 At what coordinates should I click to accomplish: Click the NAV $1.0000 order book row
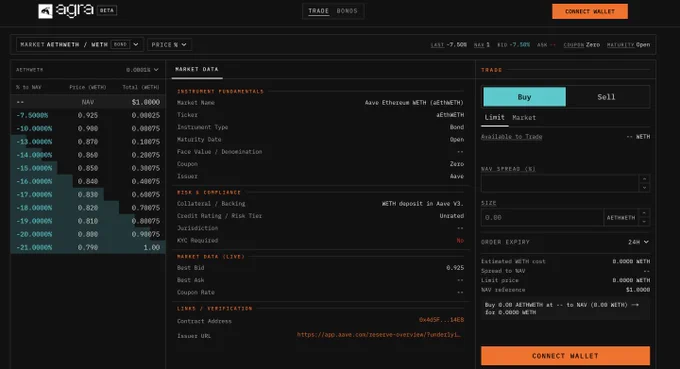click(88, 102)
